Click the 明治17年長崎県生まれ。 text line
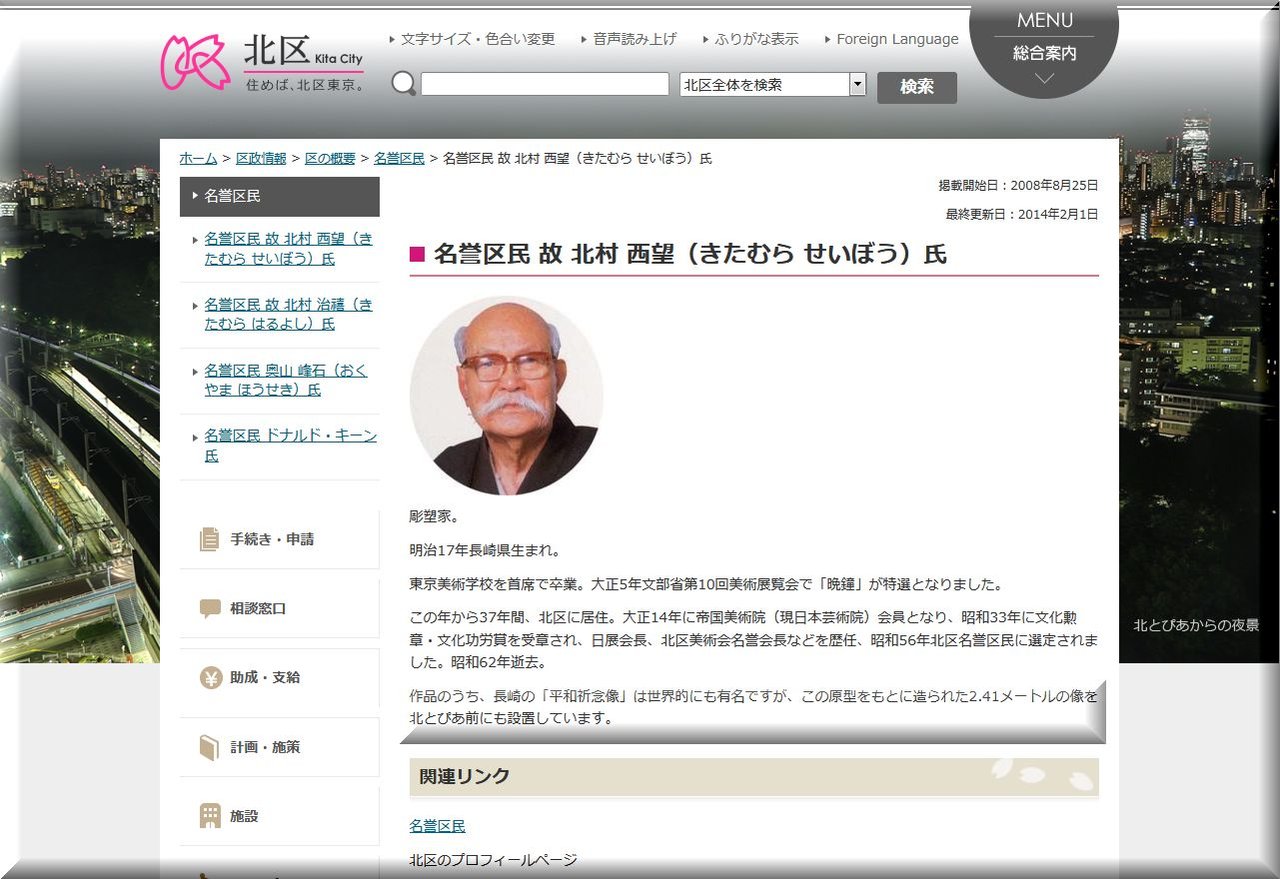Screen dimensions: 1280x879 pyautogui.click(x=485, y=550)
